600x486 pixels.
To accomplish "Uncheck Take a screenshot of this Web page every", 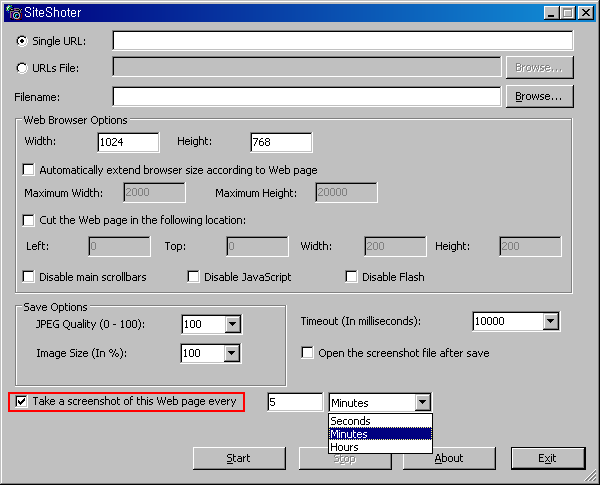I will [21, 401].
